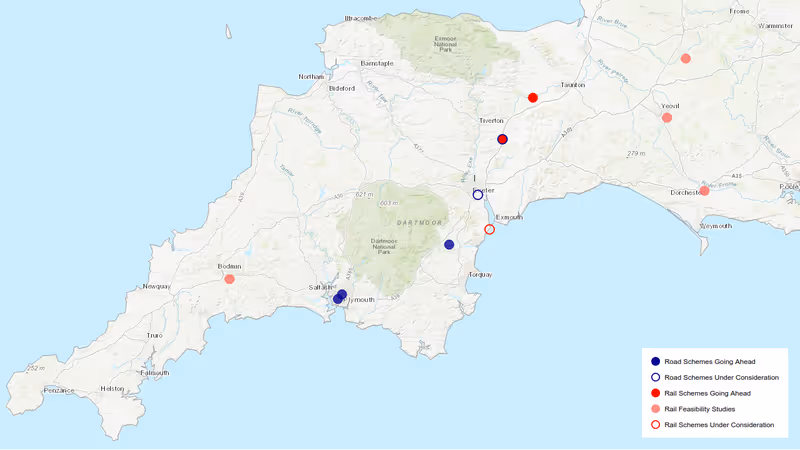Click the Ilfracombe town label
Viewport: 800px width, 450px height.
click(361, 18)
